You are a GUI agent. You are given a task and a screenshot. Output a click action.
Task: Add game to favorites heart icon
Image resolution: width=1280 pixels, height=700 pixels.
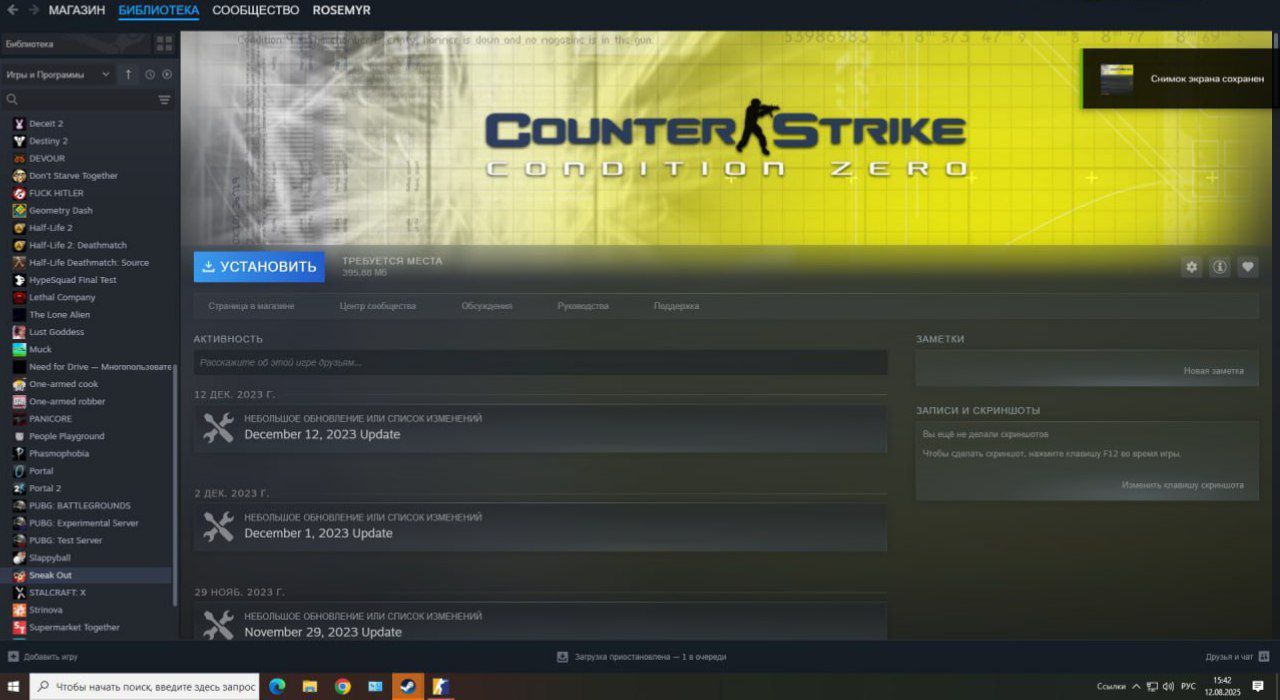click(1247, 267)
